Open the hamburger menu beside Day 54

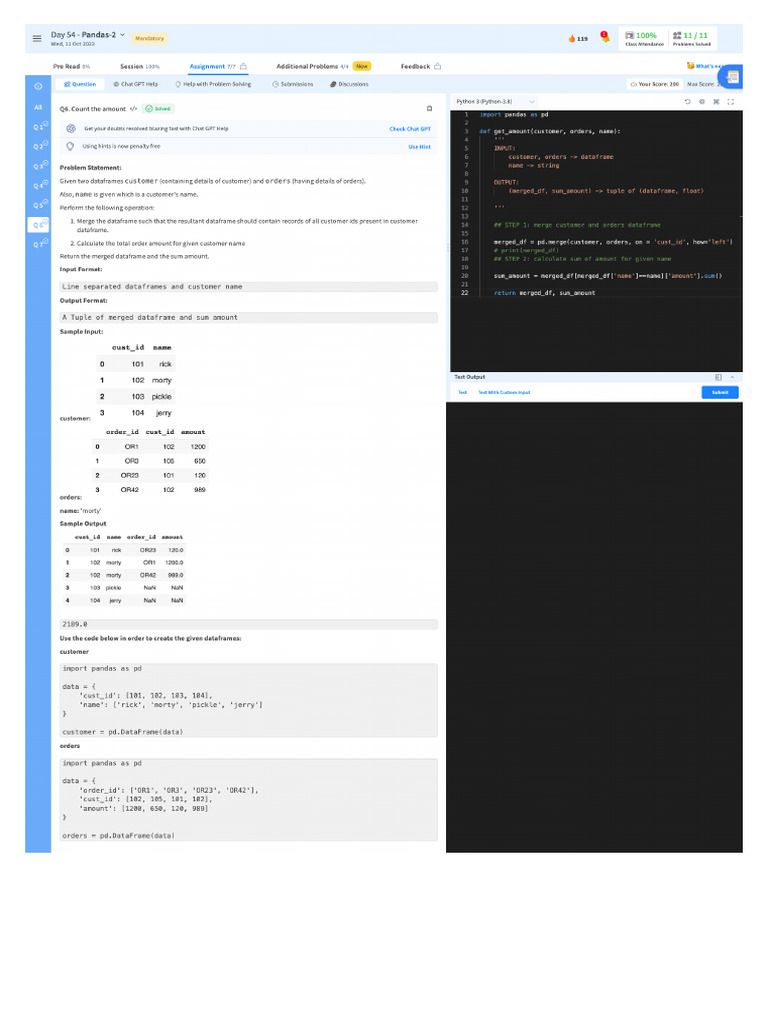pyautogui.click(x=37, y=39)
